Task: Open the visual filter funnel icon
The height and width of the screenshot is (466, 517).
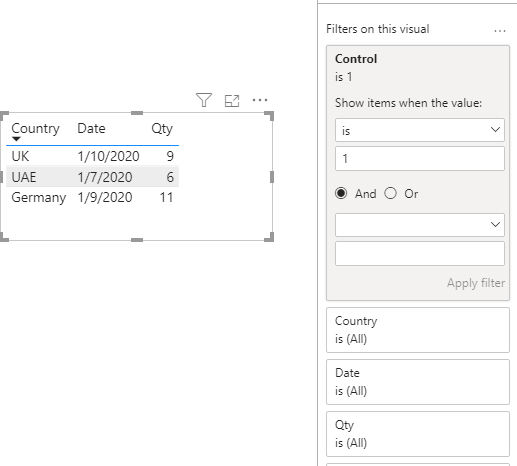Action: 204,100
